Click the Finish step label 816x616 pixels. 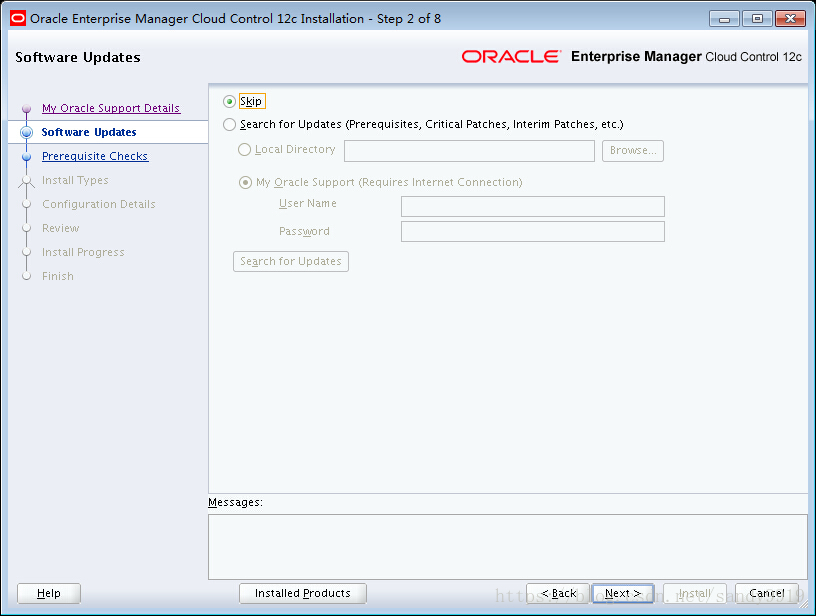tap(58, 276)
